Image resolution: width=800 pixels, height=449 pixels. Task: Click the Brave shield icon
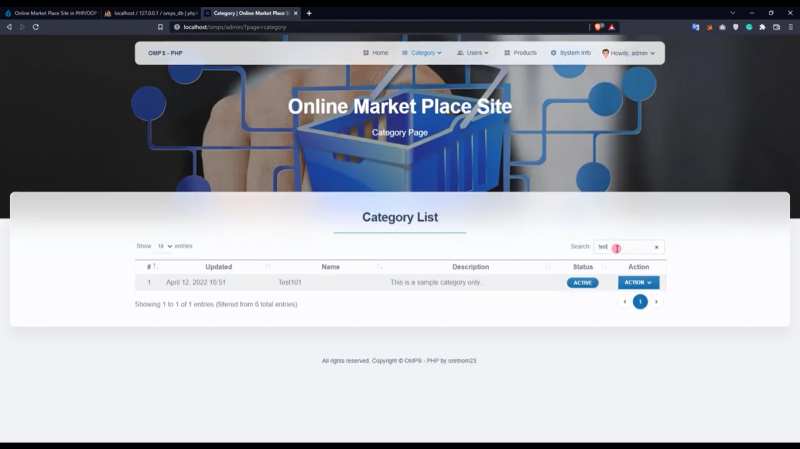tap(599, 27)
